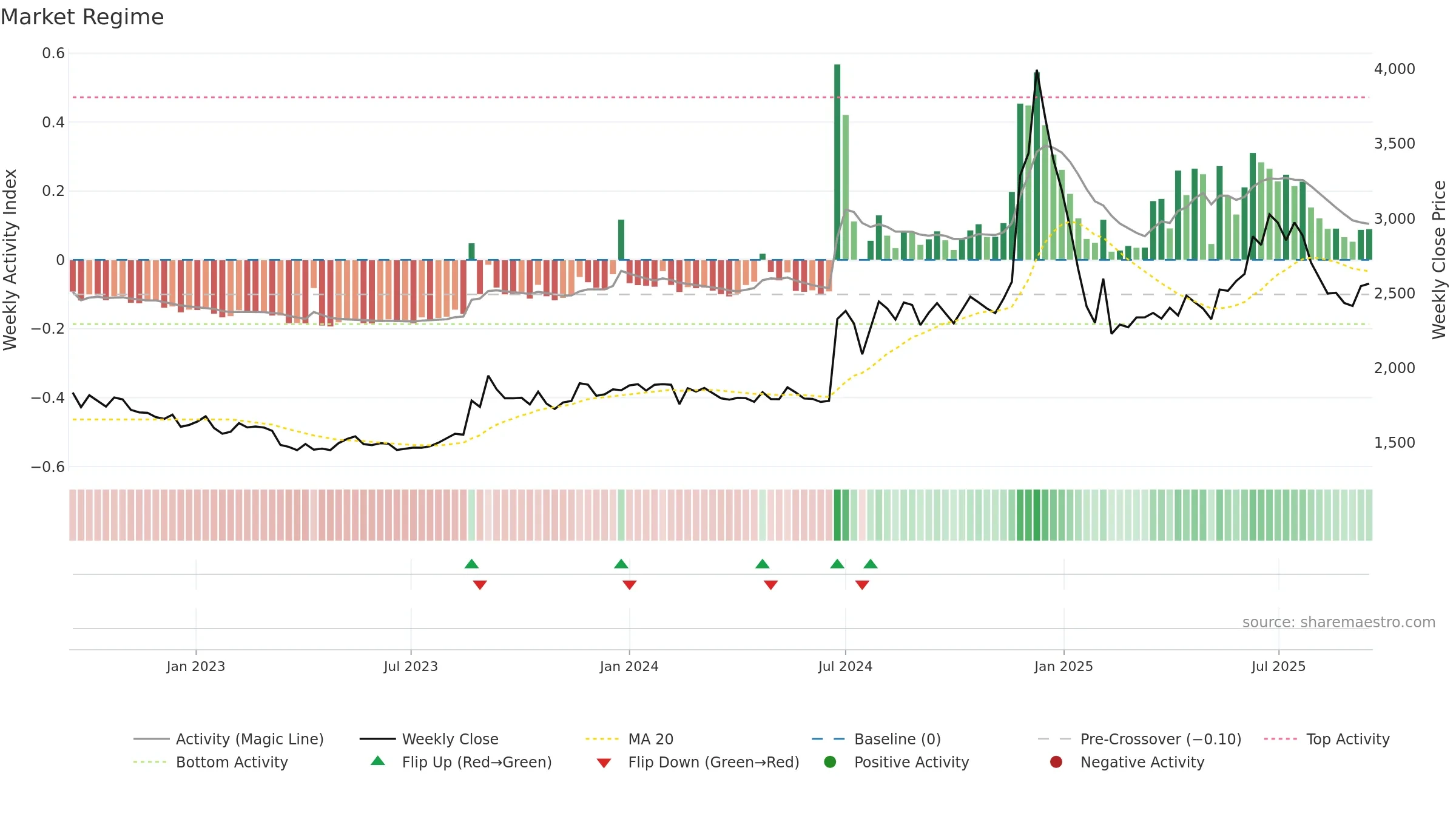Click the green flip-up marker in spring 2024
The height and width of the screenshot is (819, 1456).
(763, 564)
